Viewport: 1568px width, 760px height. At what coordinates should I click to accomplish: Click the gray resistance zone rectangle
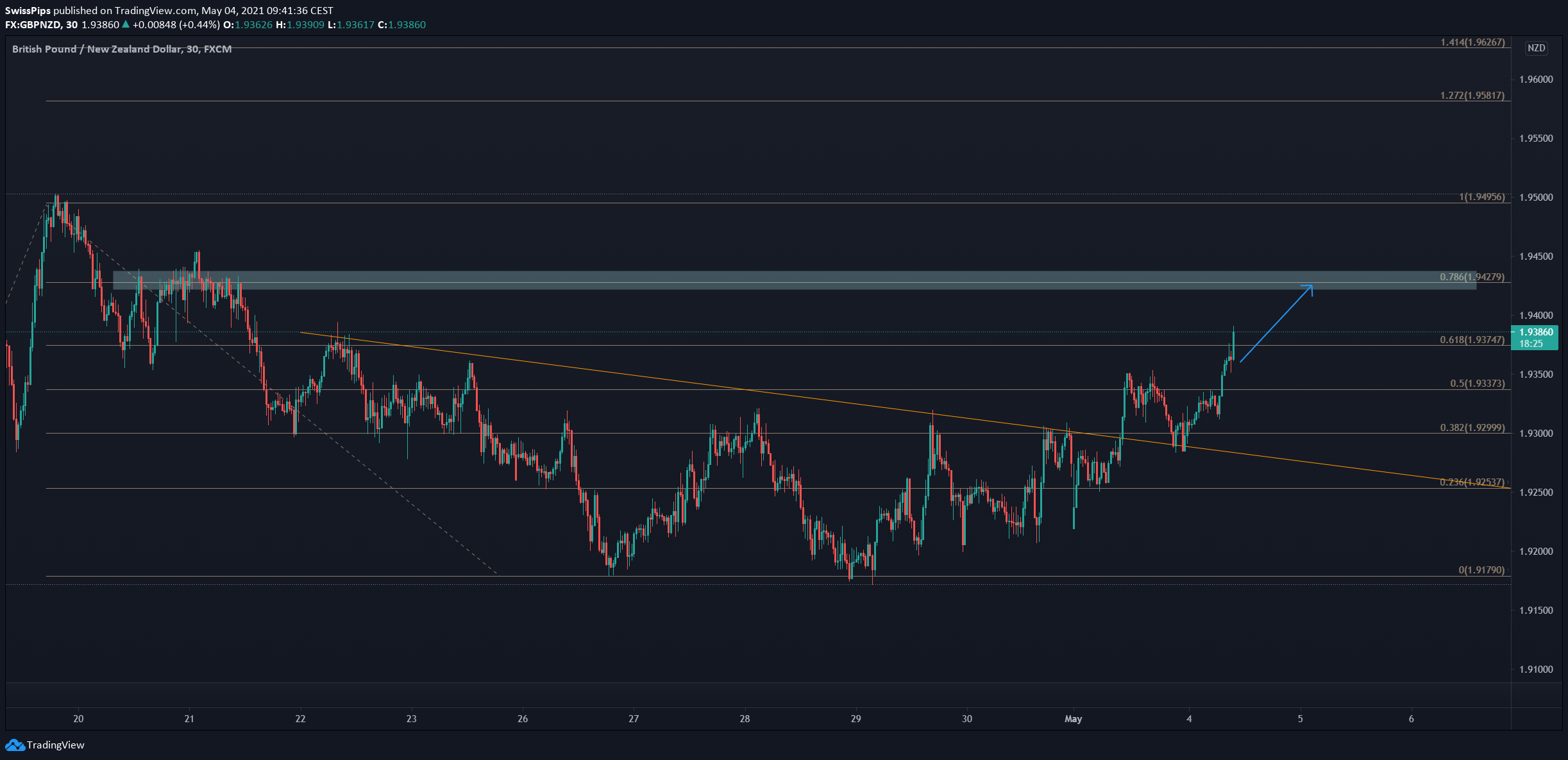pos(795,280)
